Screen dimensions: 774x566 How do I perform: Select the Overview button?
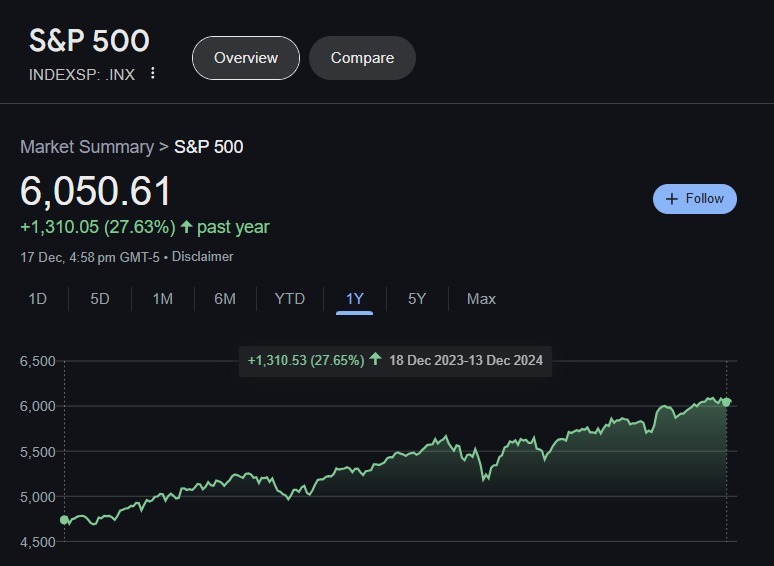(x=246, y=58)
